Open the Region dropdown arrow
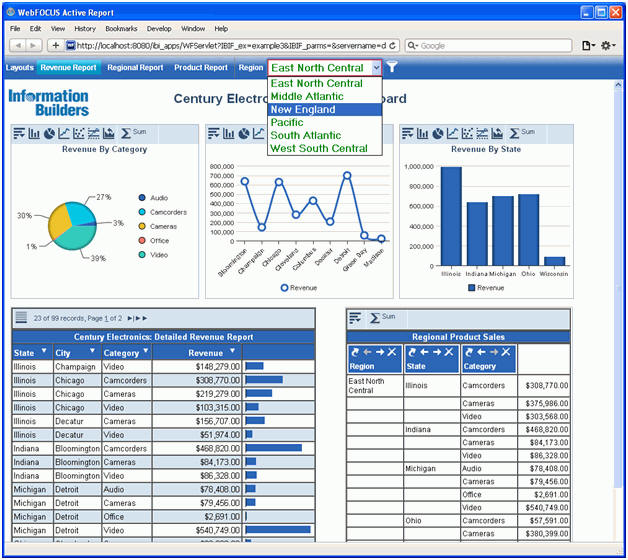This screenshot has width=628, height=560. 376,68
